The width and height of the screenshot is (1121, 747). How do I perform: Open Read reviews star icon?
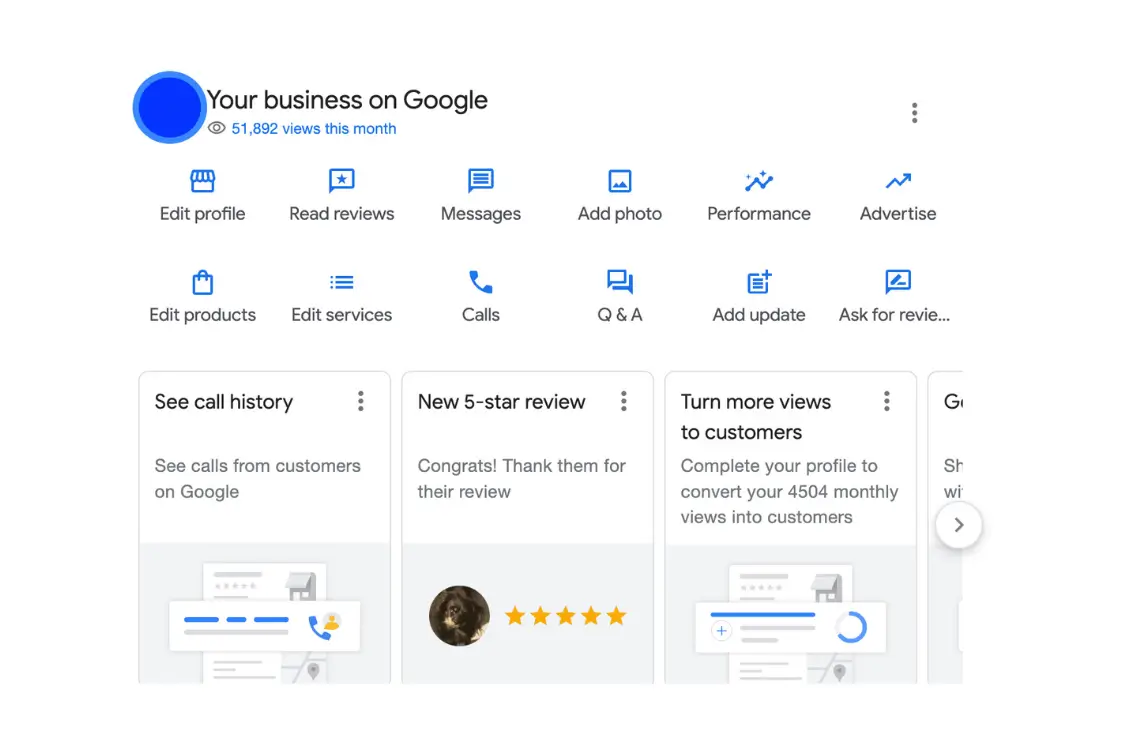coord(342,181)
